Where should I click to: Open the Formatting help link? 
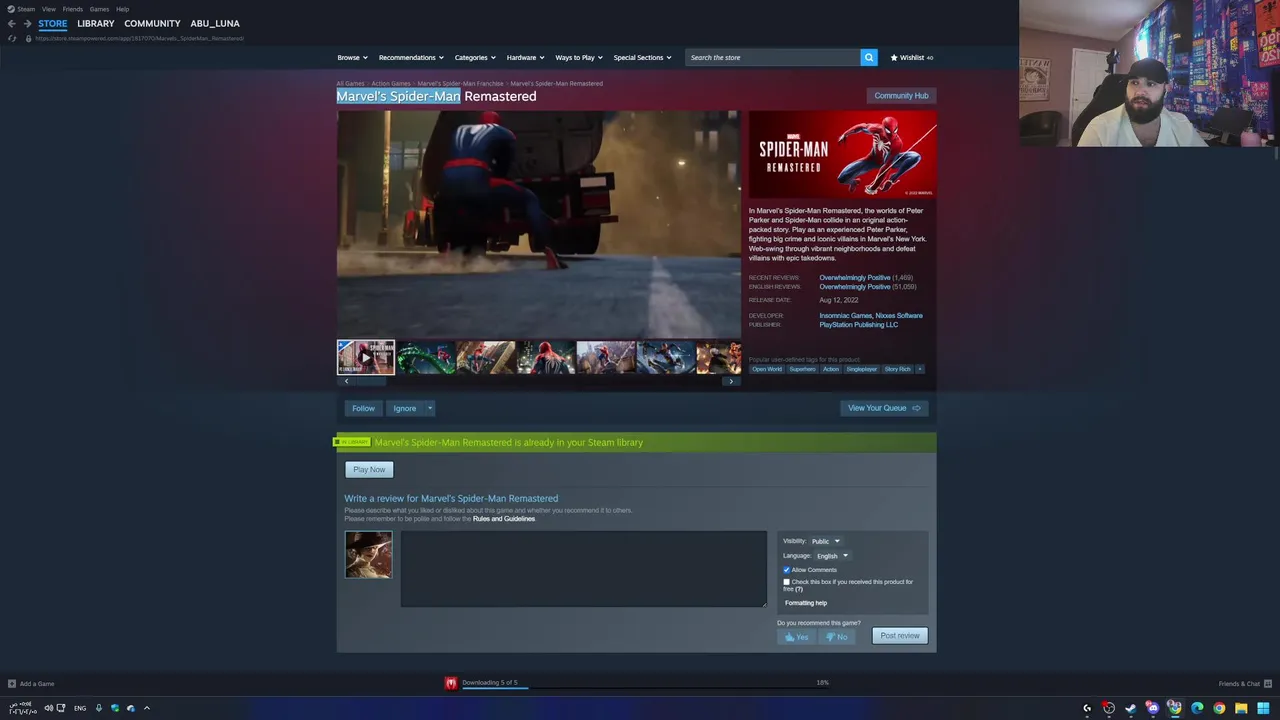pos(806,603)
